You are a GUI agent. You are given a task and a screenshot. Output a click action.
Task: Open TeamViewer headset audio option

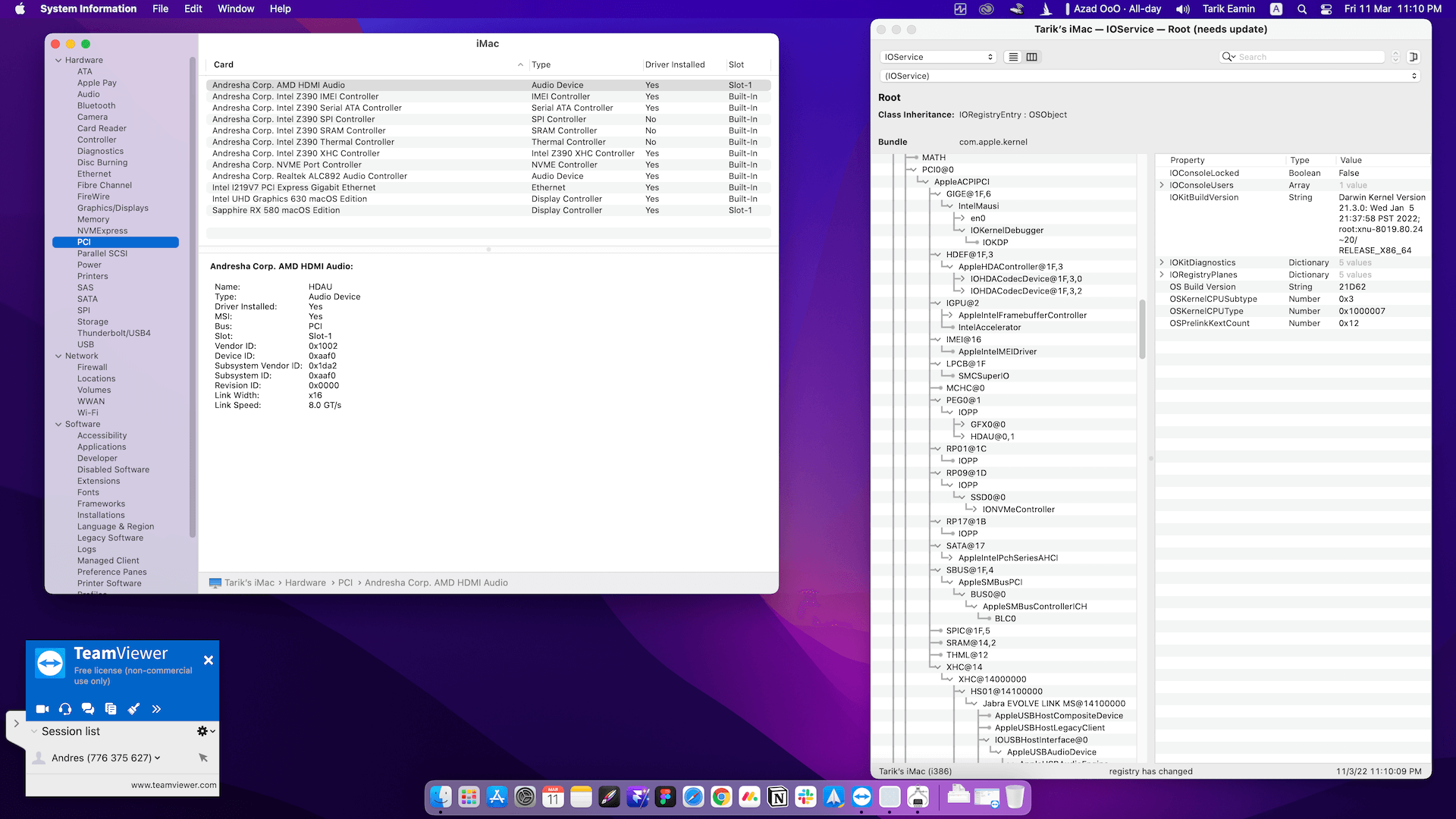click(x=65, y=709)
